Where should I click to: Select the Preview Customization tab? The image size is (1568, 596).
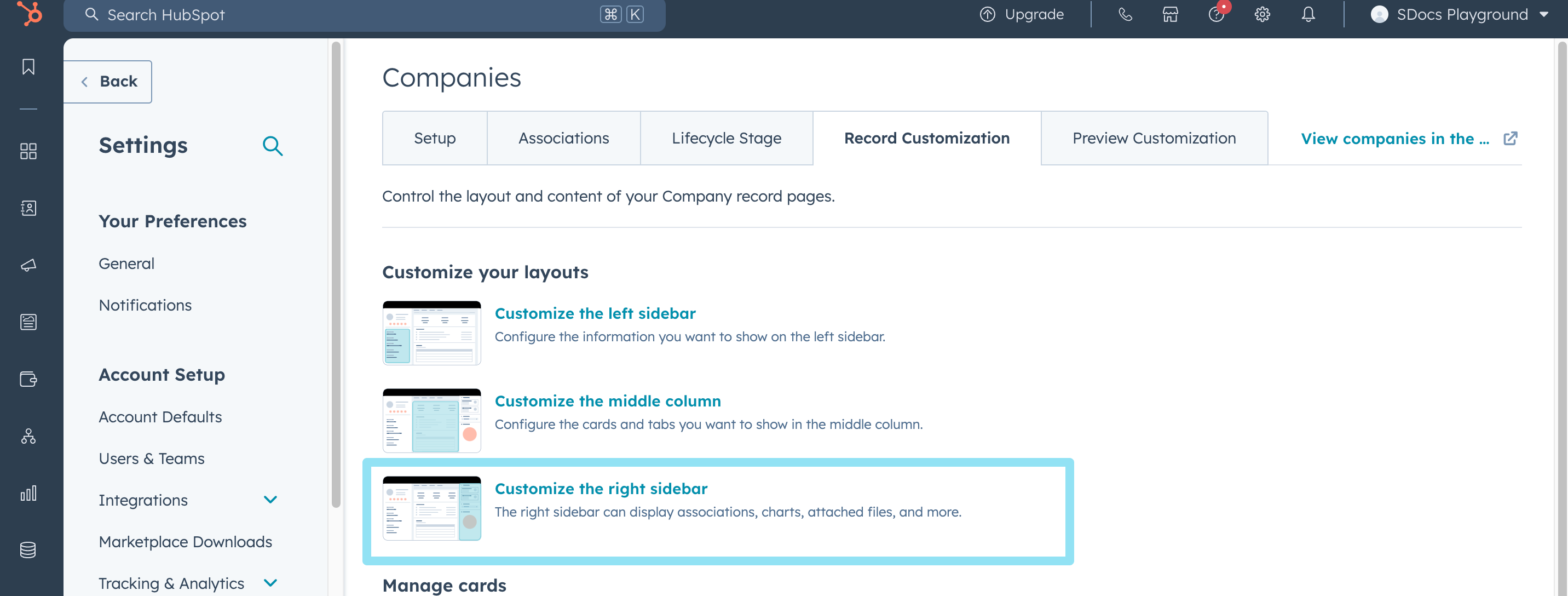[1154, 138]
